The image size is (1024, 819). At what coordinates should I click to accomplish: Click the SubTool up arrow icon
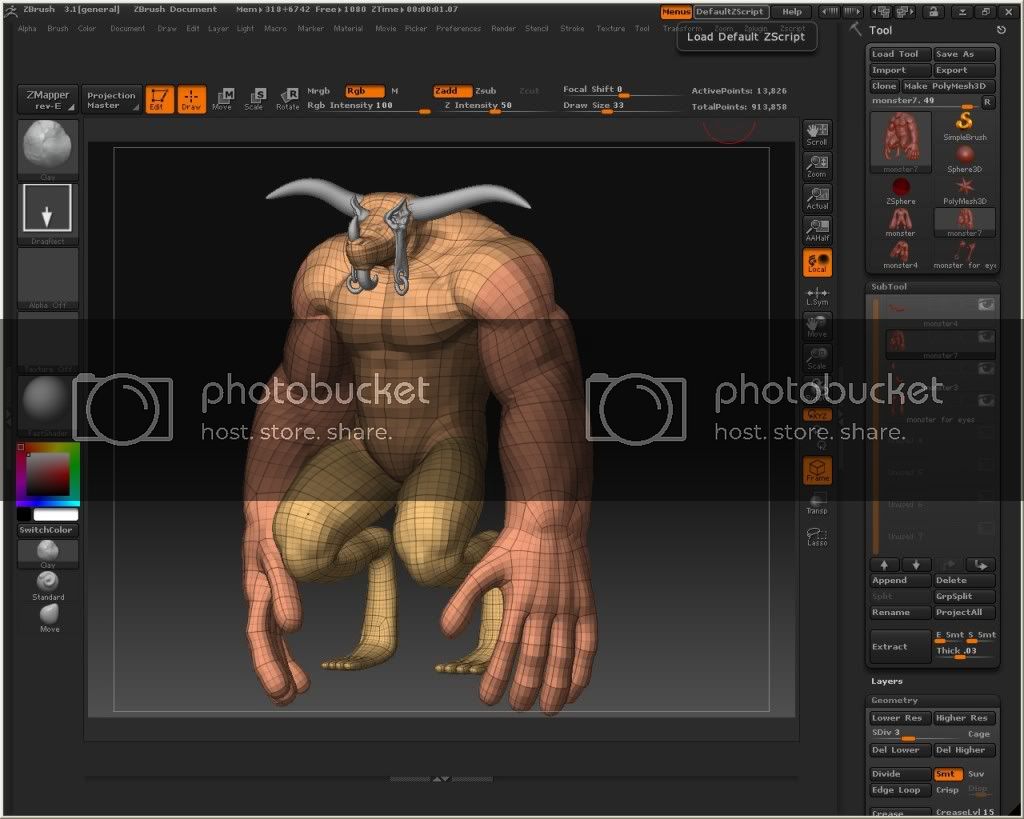(x=885, y=564)
